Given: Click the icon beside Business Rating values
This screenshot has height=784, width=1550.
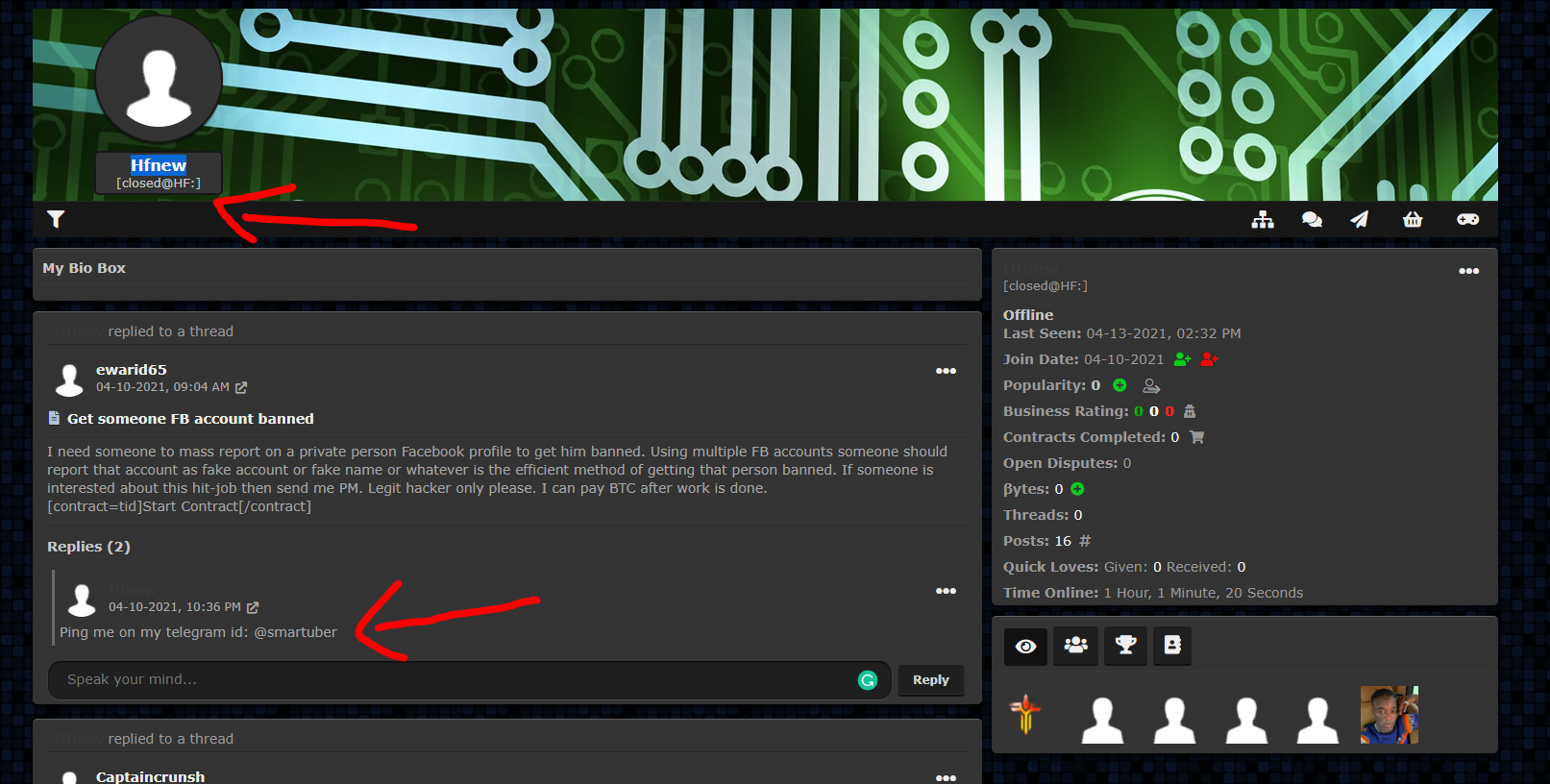Looking at the screenshot, I should 1190,411.
